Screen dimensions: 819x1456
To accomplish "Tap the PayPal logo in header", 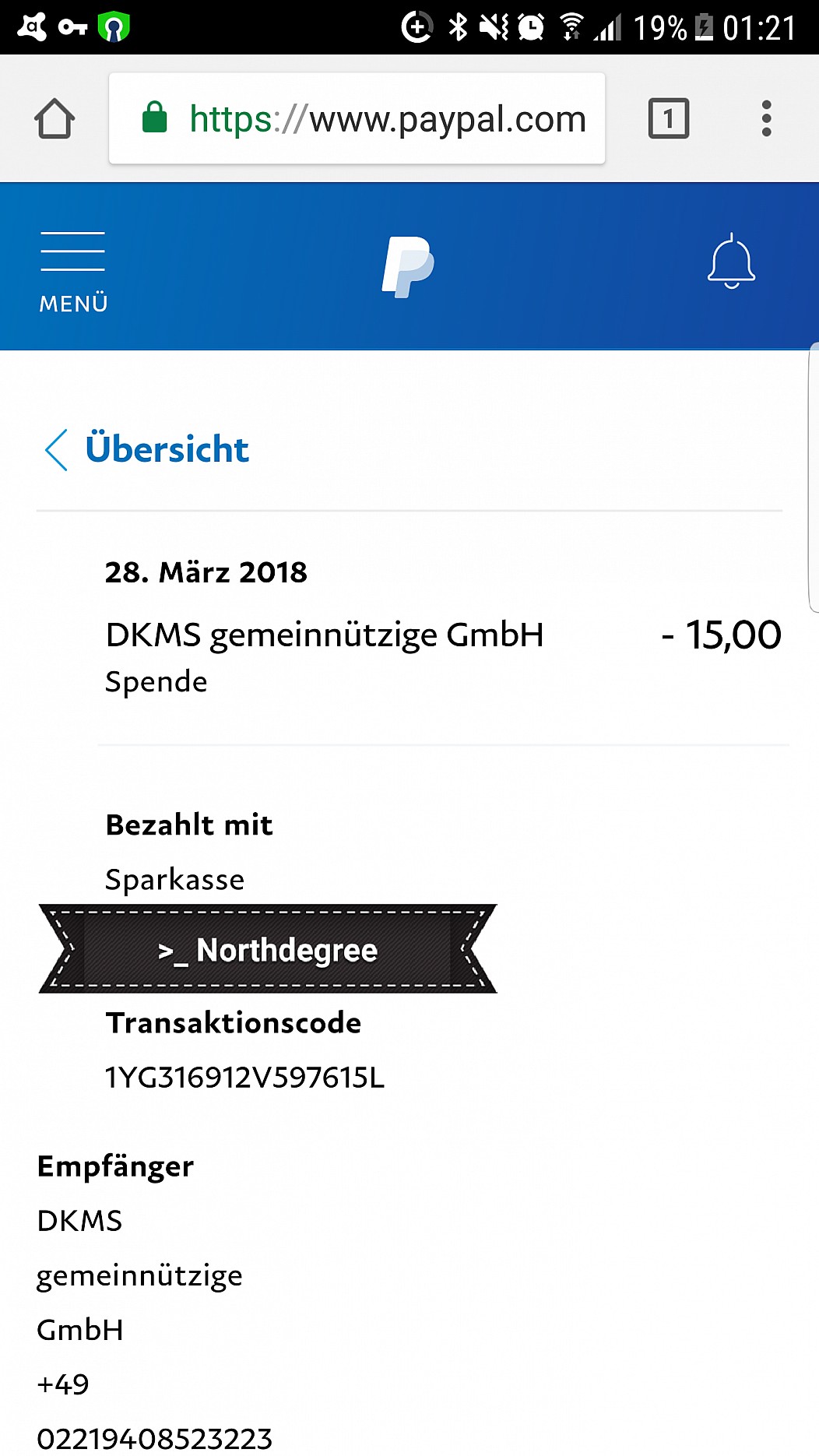I will tap(408, 266).
